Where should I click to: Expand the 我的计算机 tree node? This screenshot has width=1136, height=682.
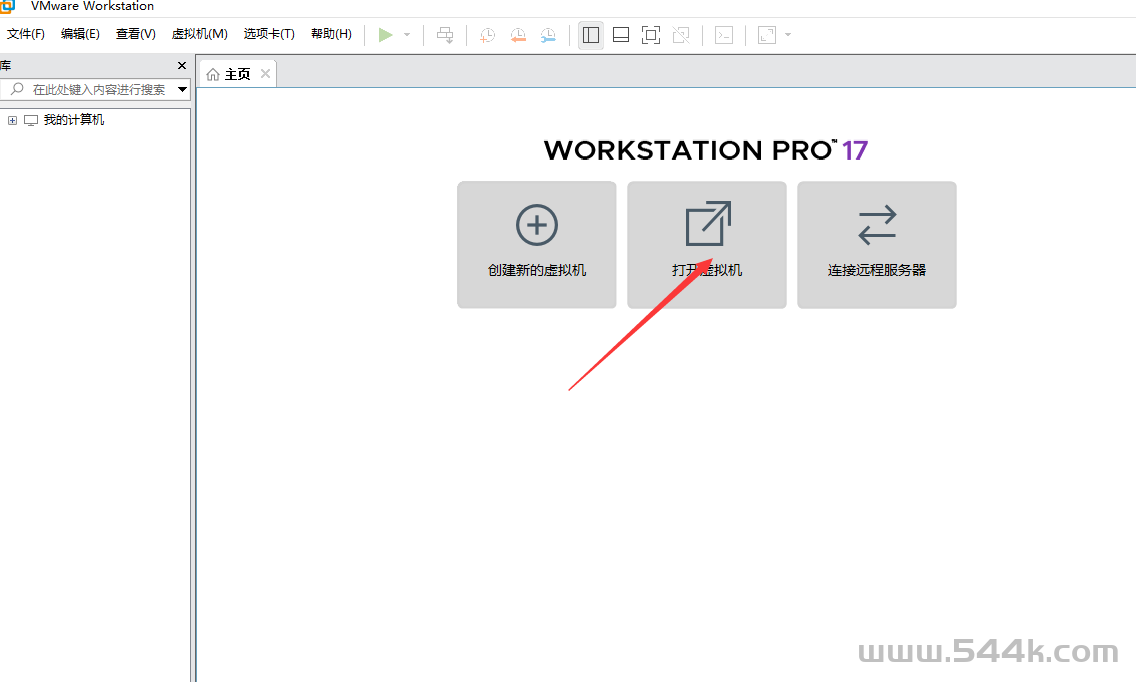click(12, 120)
